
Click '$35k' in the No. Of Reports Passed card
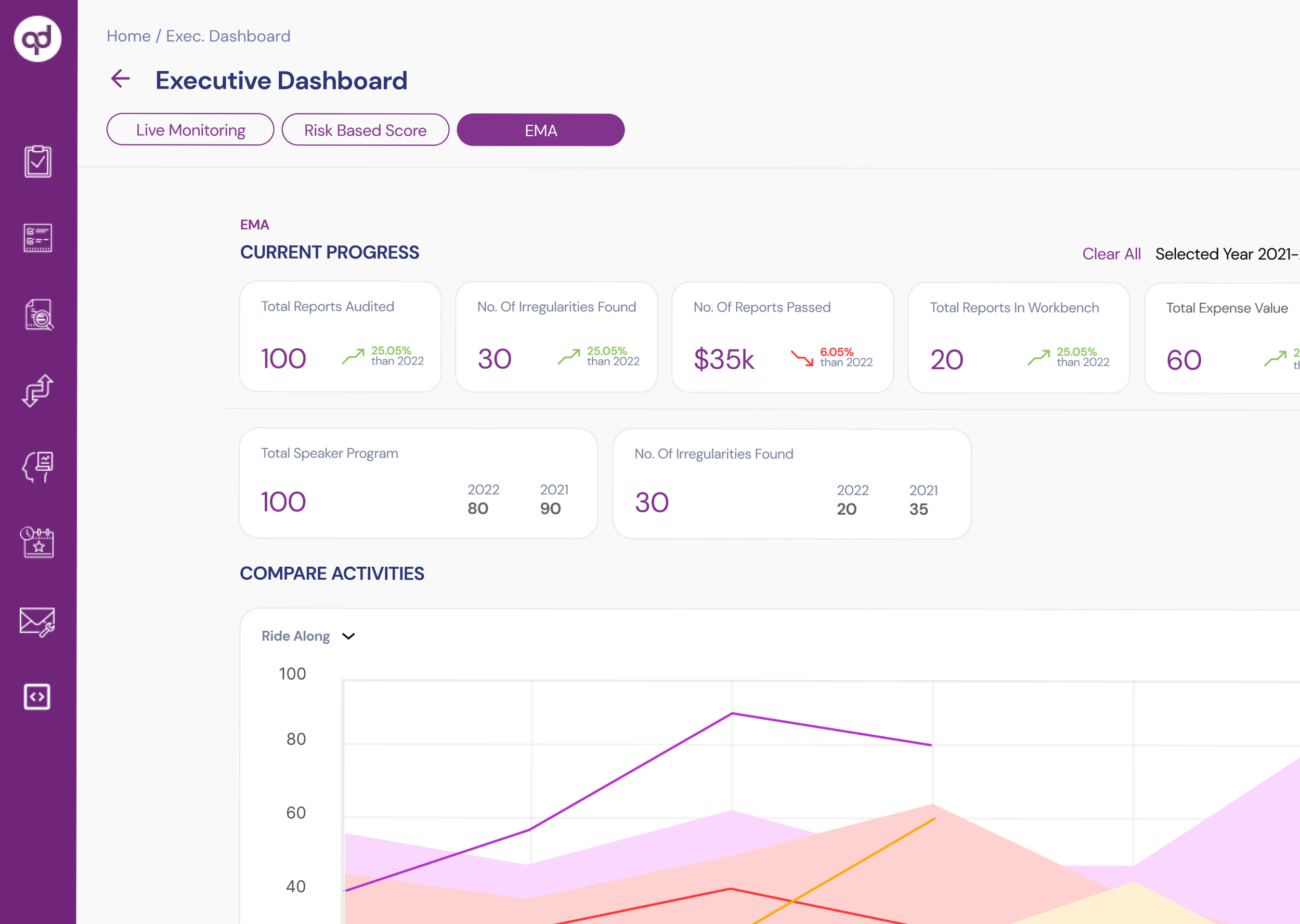(724, 360)
